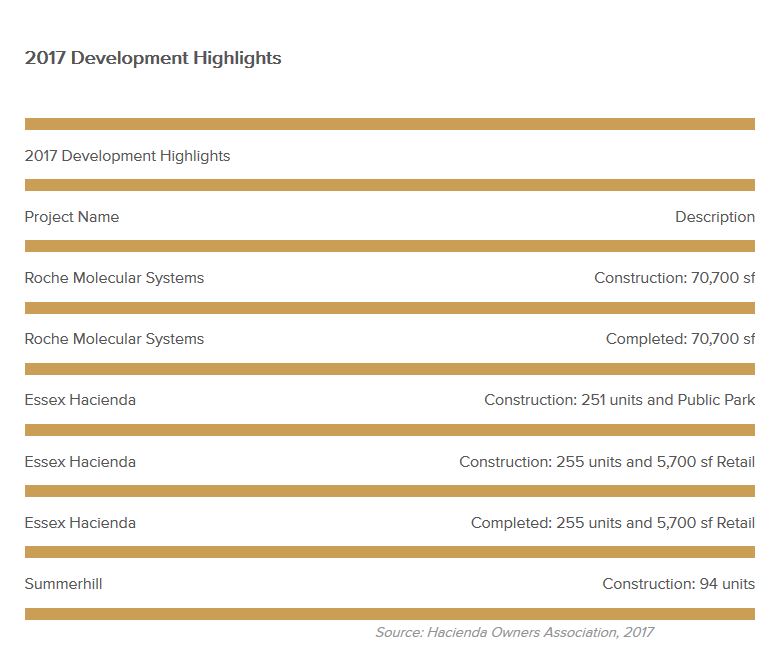Screen dimensions: 771x654
Task: Click the "Construction: 94 units" description
Action: [678, 584]
